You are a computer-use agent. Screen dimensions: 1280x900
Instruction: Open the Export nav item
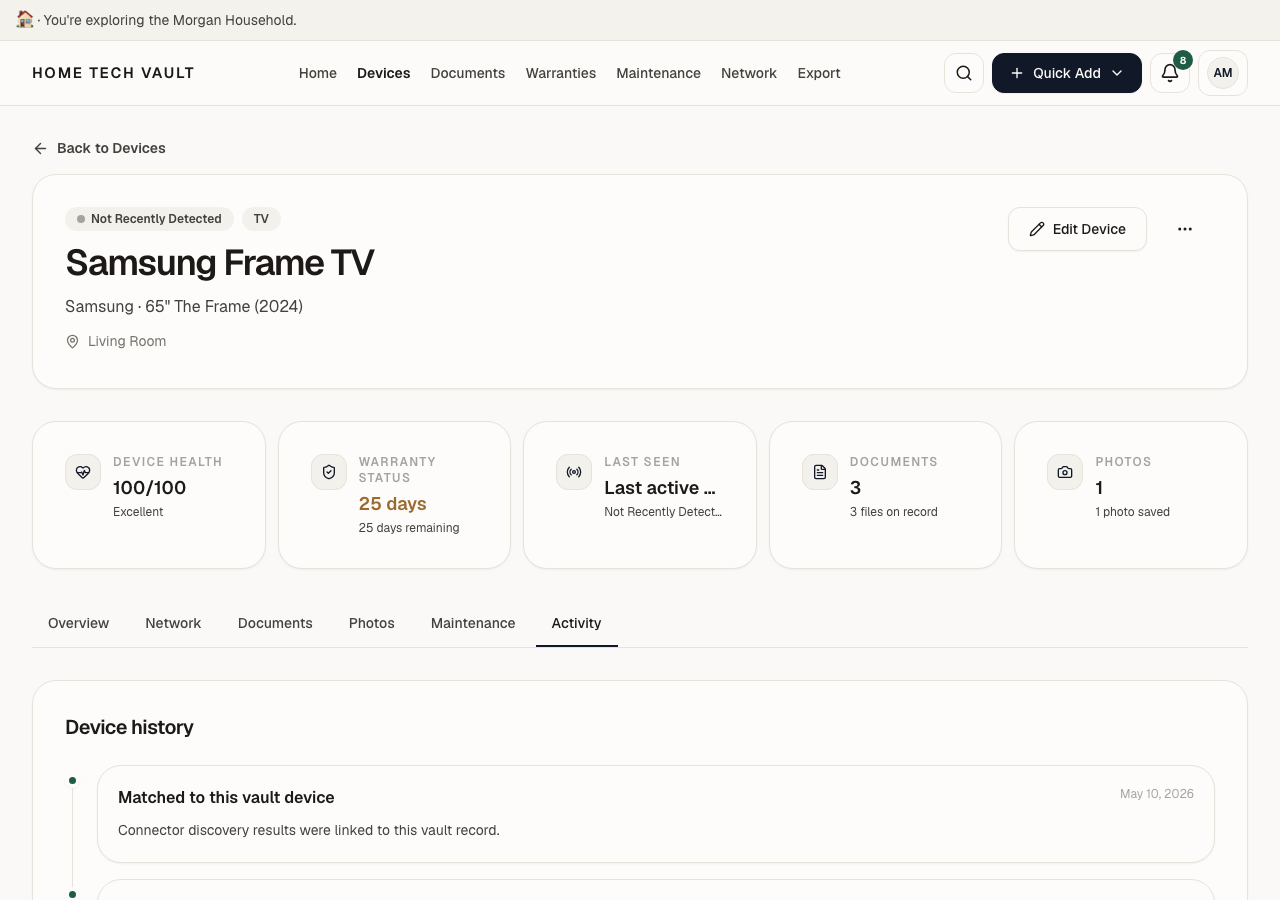click(x=819, y=73)
